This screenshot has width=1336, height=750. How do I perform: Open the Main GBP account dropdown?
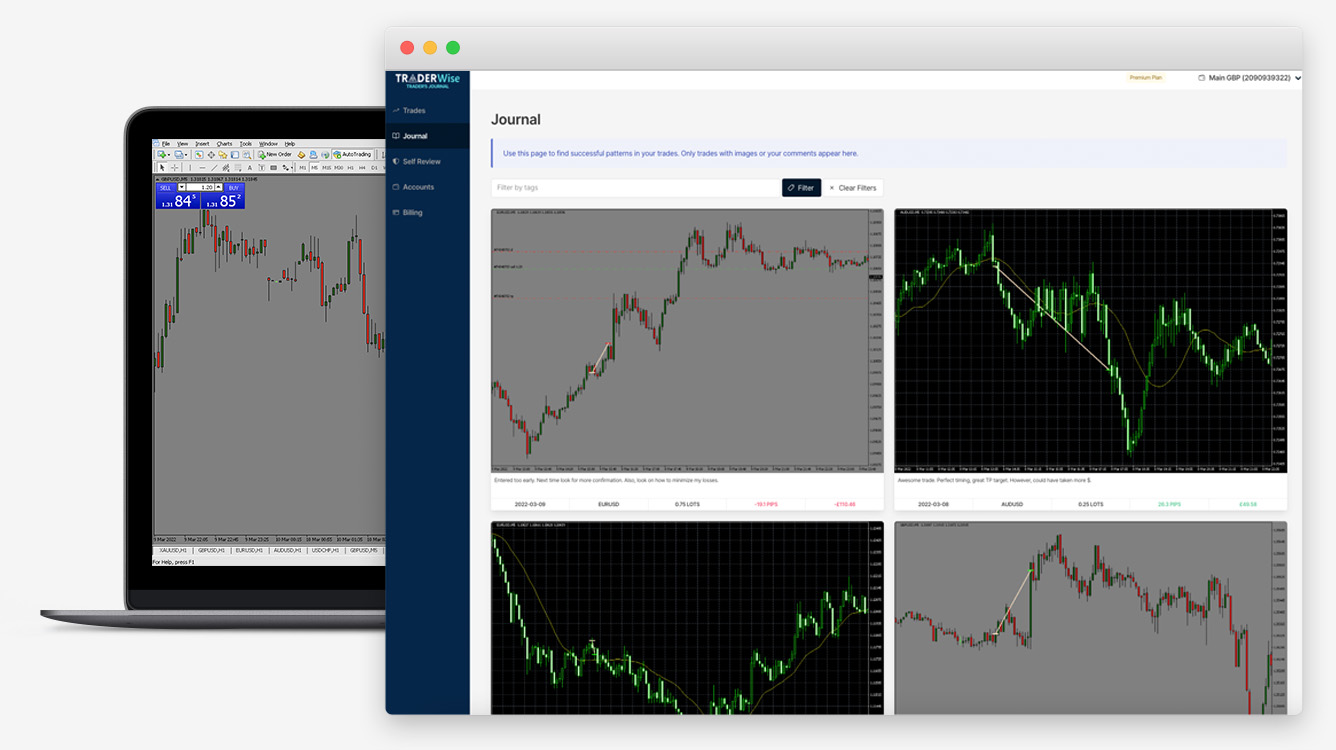click(1250, 78)
